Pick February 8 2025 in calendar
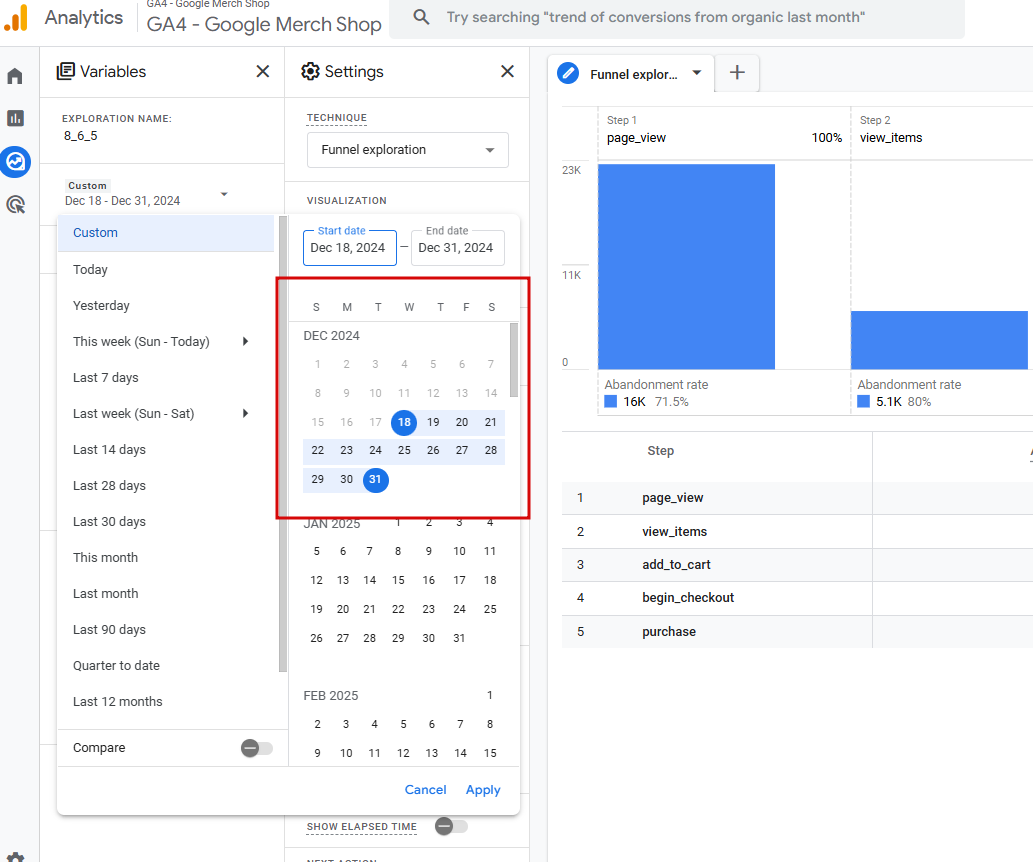This screenshot has width=1033, height=862. [x=489, y=724]
